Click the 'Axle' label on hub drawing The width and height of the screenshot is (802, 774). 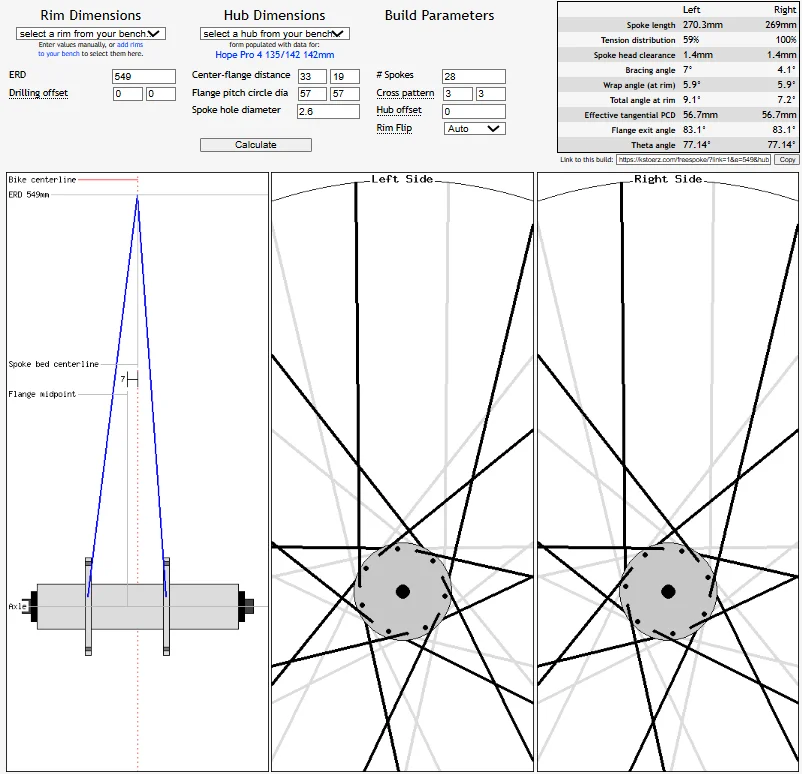pyautogui.click(x=17, y=606)
